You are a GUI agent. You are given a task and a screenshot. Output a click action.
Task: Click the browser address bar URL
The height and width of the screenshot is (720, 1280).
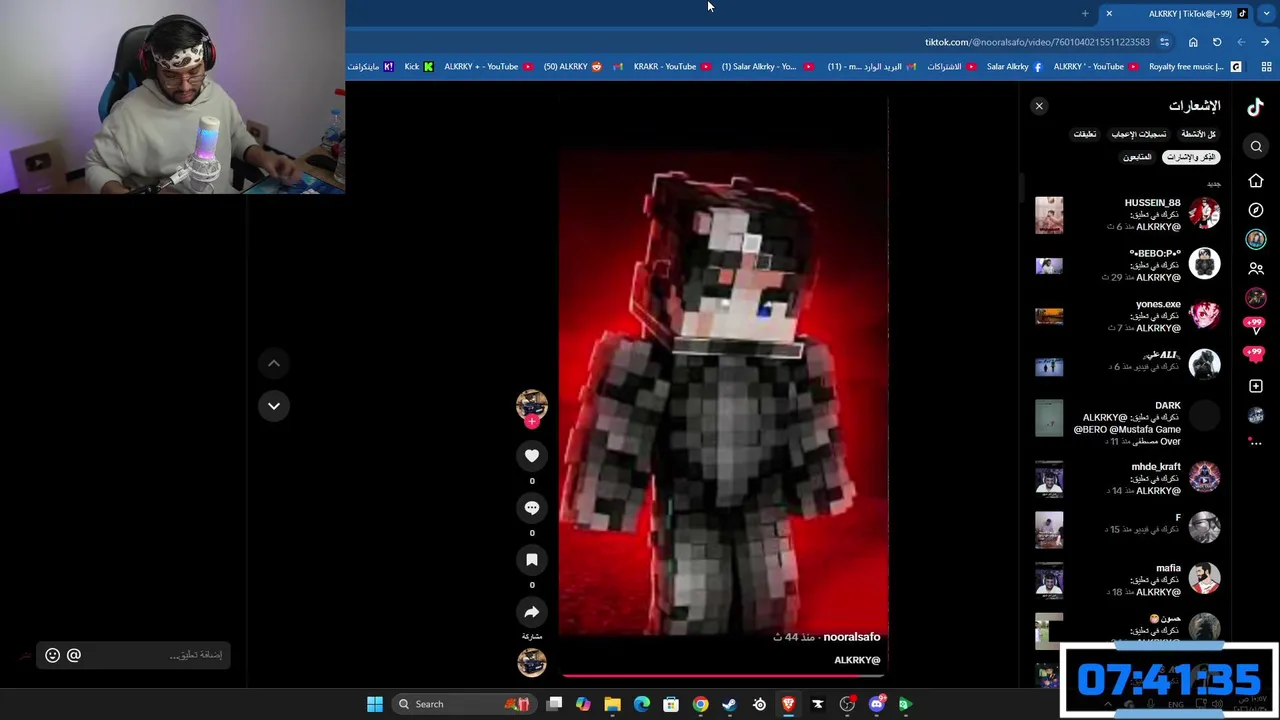click(x=1037, y=42)
